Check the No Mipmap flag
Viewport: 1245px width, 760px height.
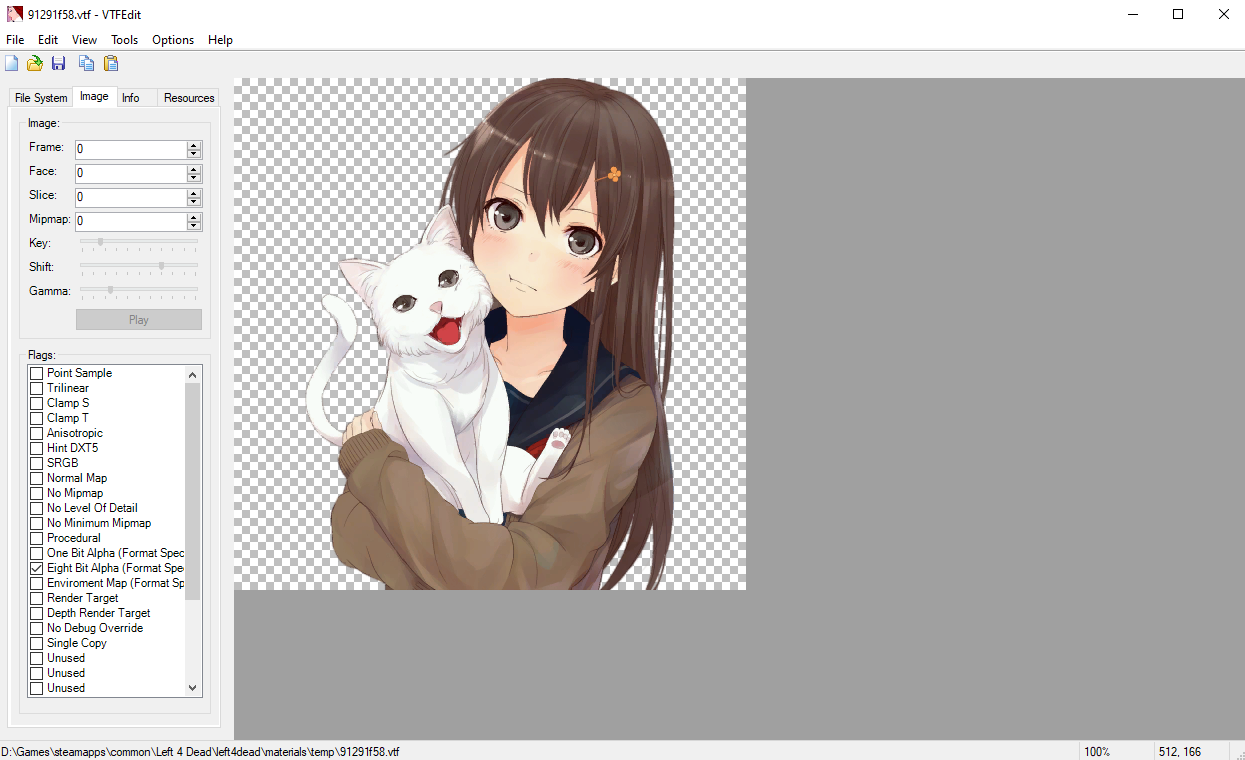(36, 493)
